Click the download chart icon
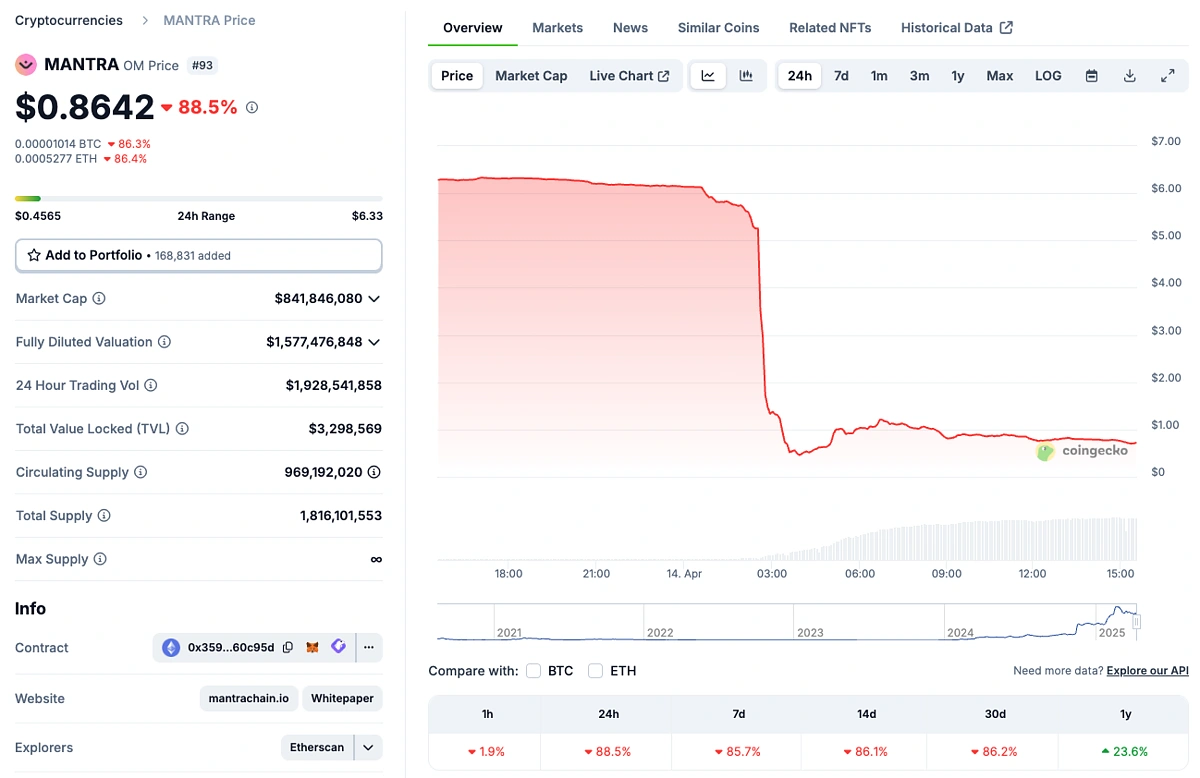This screenshot has width=1200, height=778. [x=1130, y=75]
